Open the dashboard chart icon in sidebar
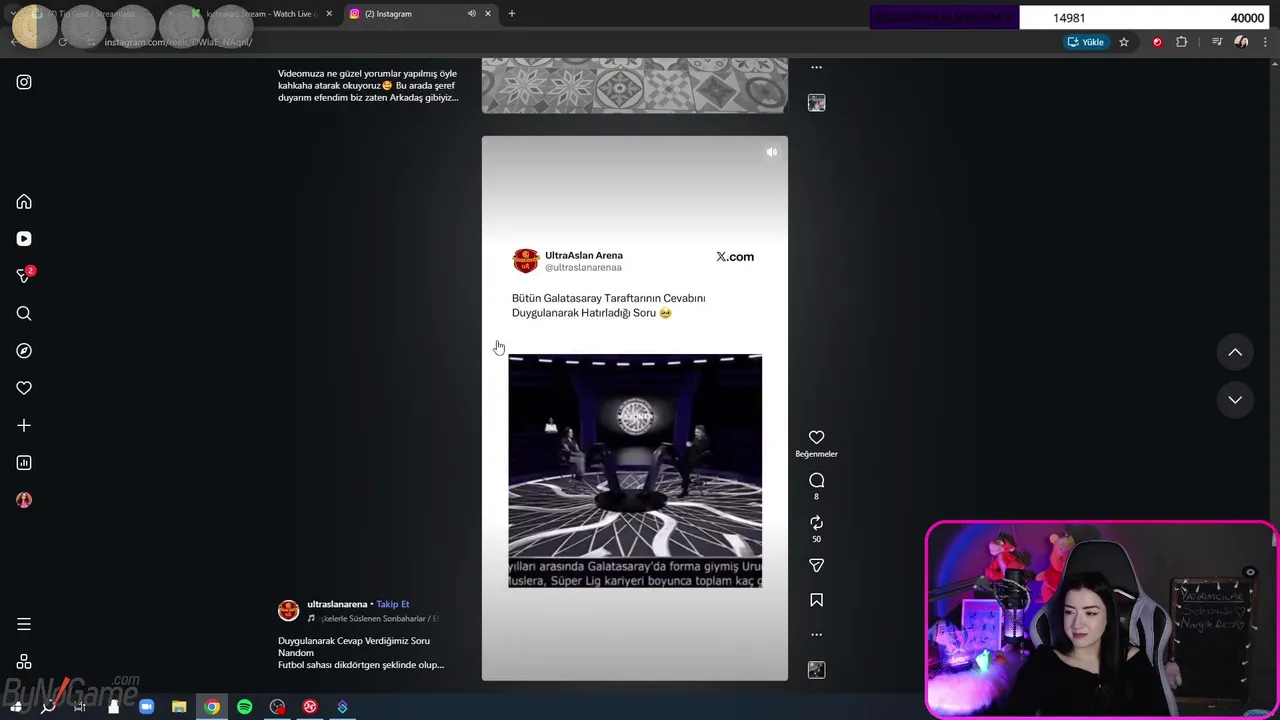 click(24, 463)
